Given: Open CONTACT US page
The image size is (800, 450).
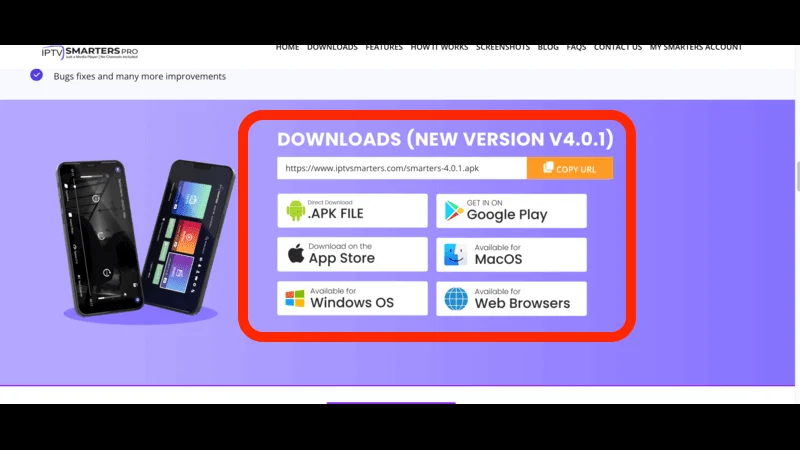Looking at the screenshot, I should [618, 48].
